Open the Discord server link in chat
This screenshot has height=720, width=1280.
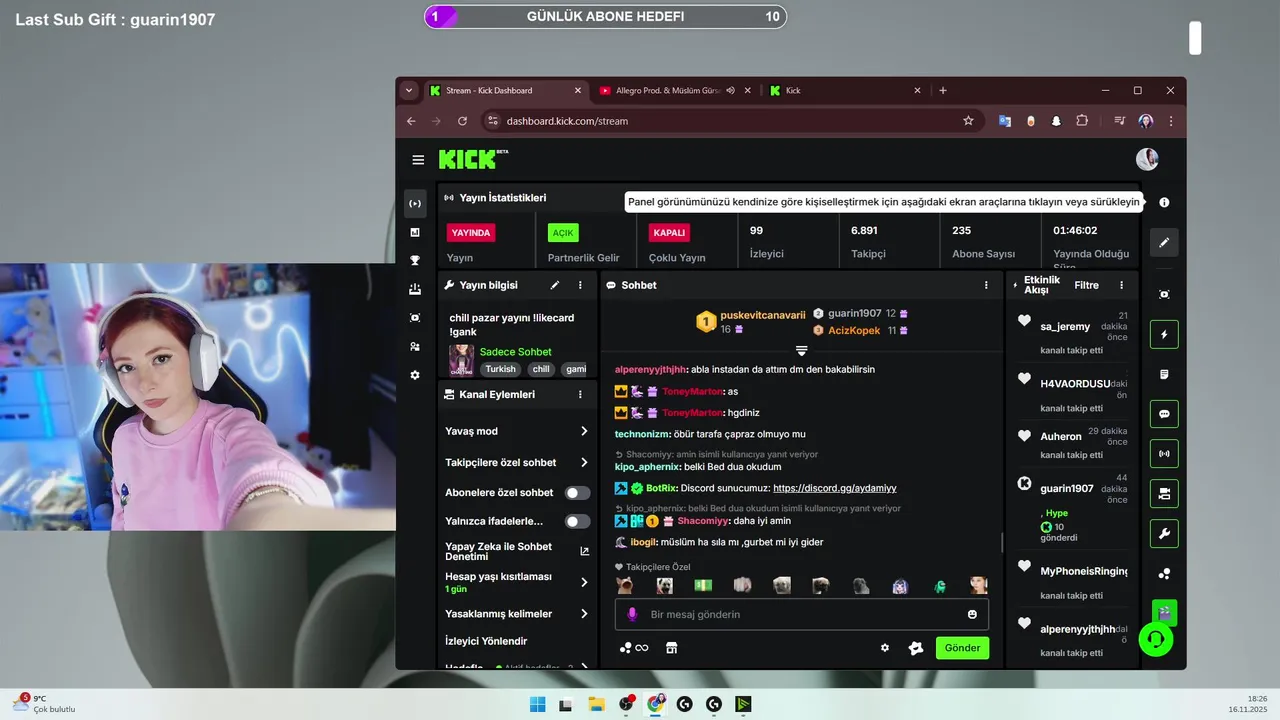point(835,488)
